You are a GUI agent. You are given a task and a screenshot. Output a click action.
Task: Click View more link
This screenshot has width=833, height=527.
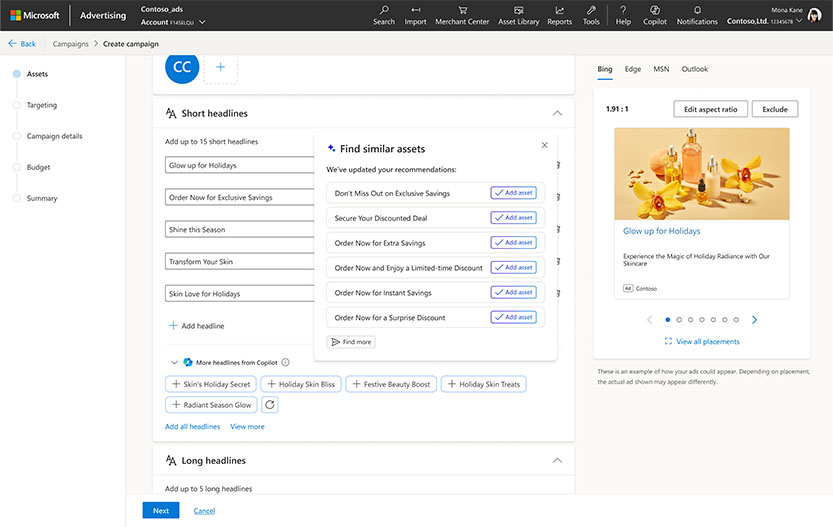coord(247,427)
